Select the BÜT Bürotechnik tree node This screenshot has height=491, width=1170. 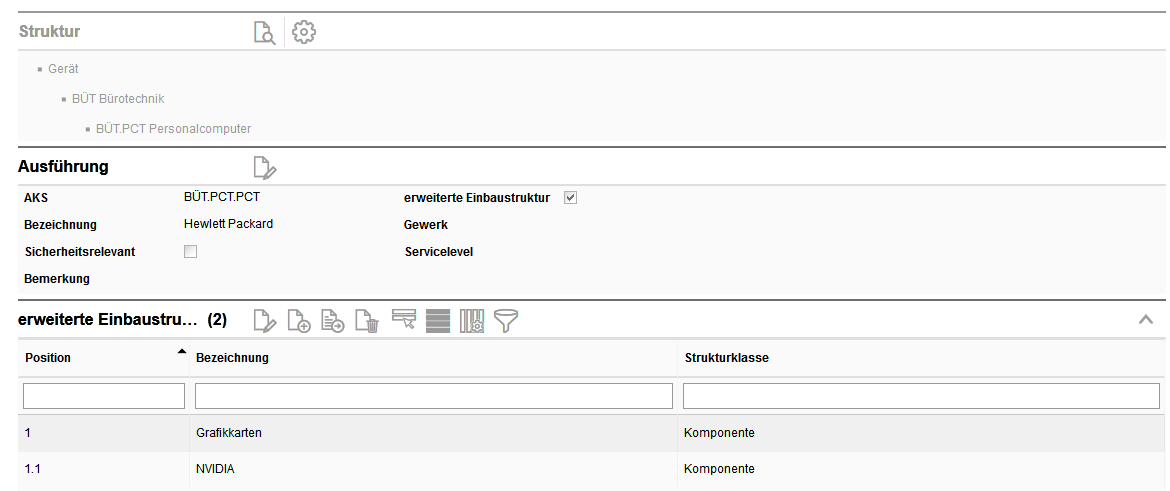click(118, 99)
